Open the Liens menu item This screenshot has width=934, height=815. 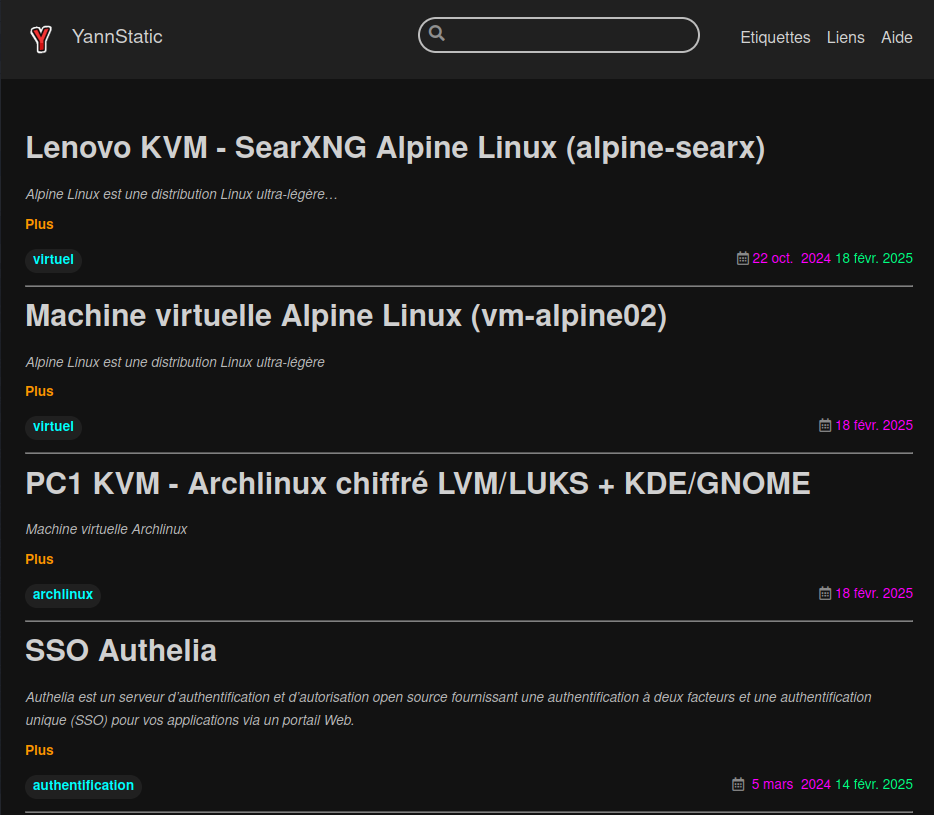tap(845, 37)
